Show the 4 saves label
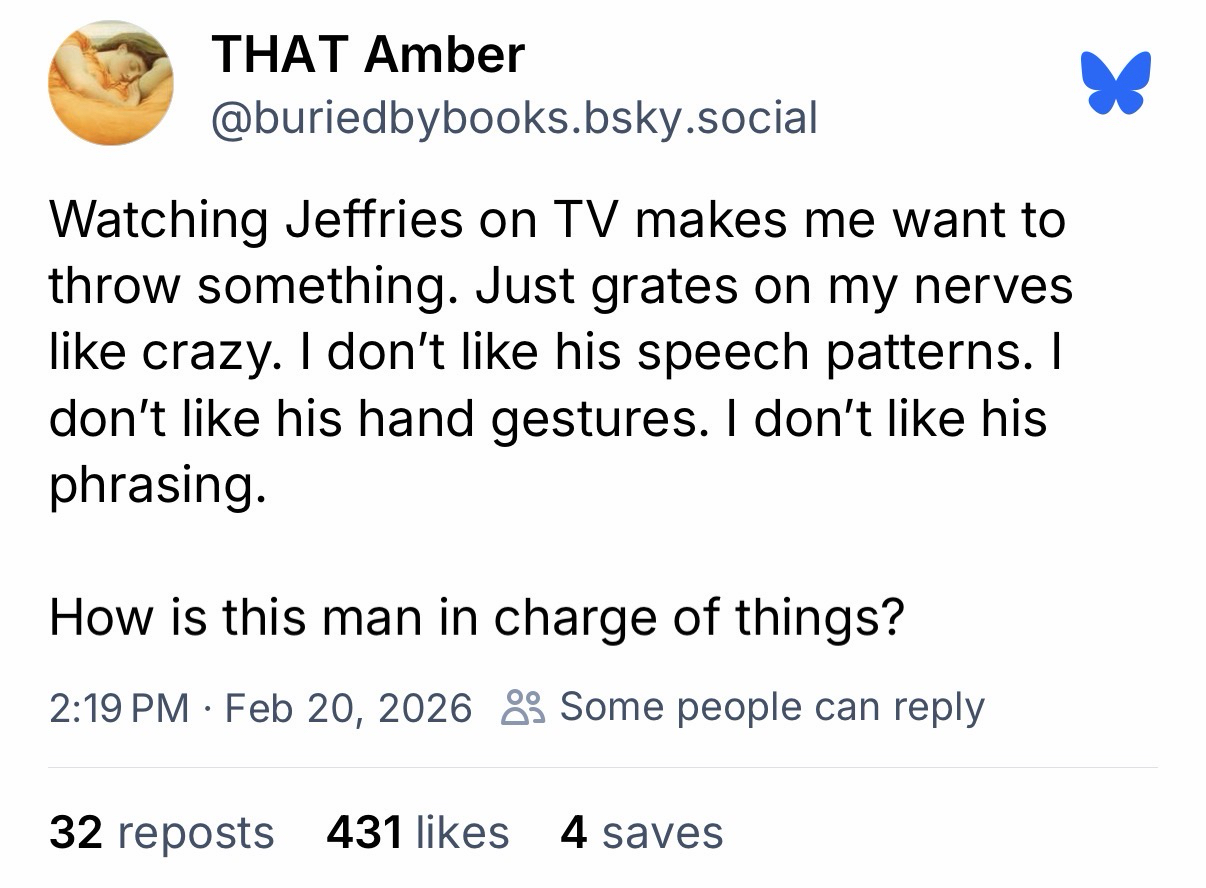Screen dimensions: 1206x888 (x=641, y=832)
